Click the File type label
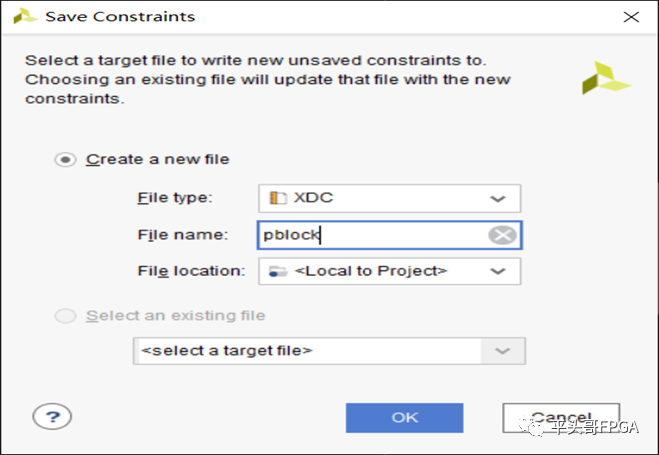659x455 pixels. tap(175, 198)
